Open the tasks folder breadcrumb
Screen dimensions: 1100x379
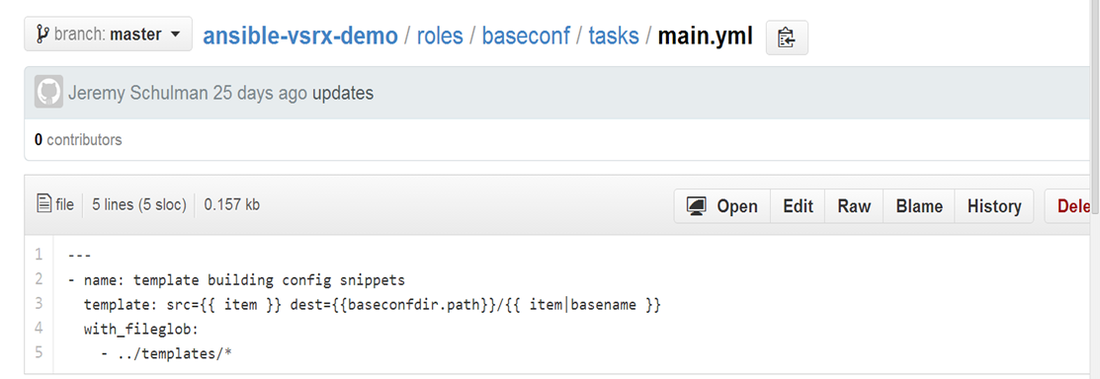[x=614, y=36]
